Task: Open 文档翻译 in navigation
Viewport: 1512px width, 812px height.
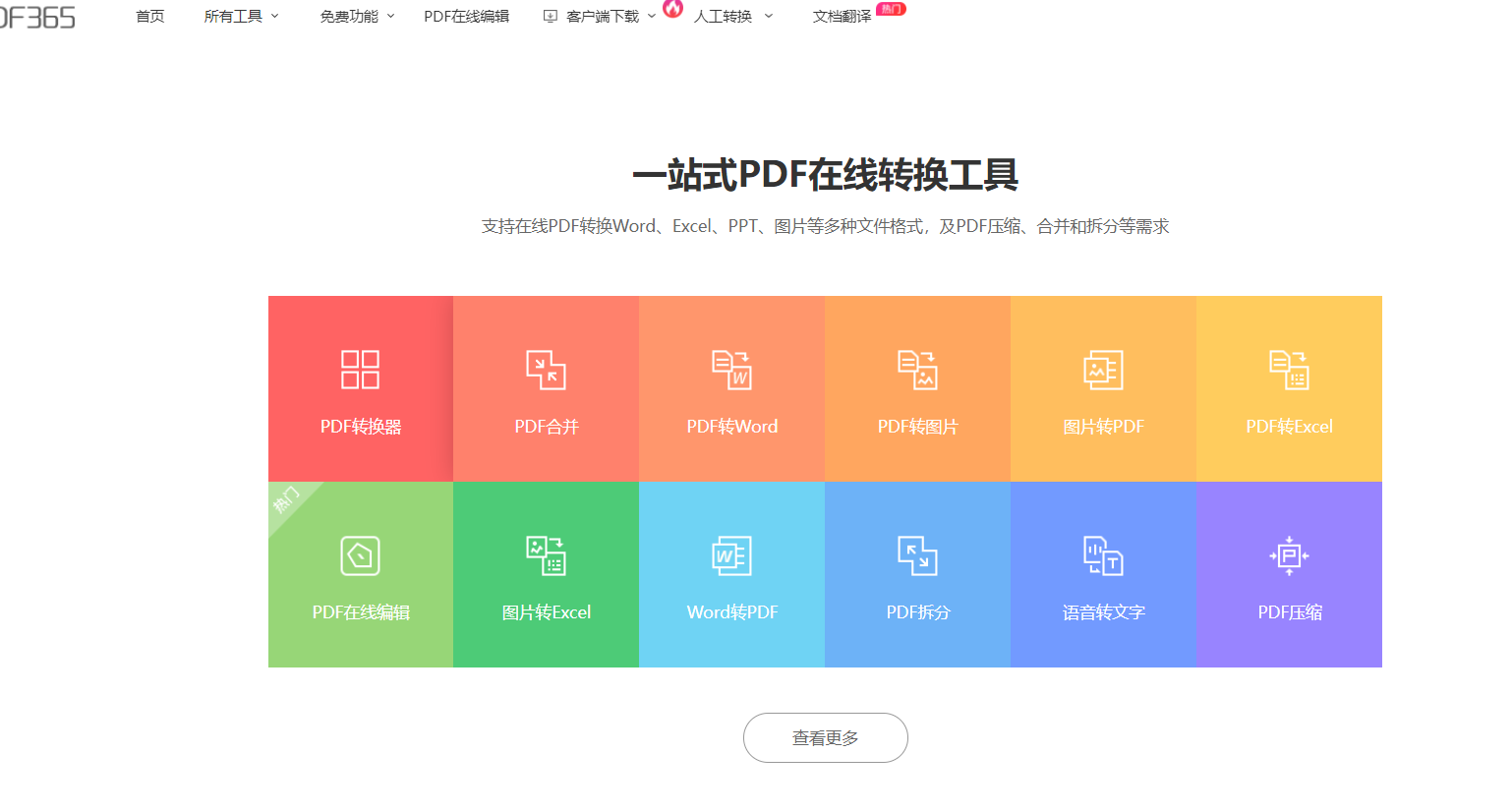Action: [x=842, y=17]
